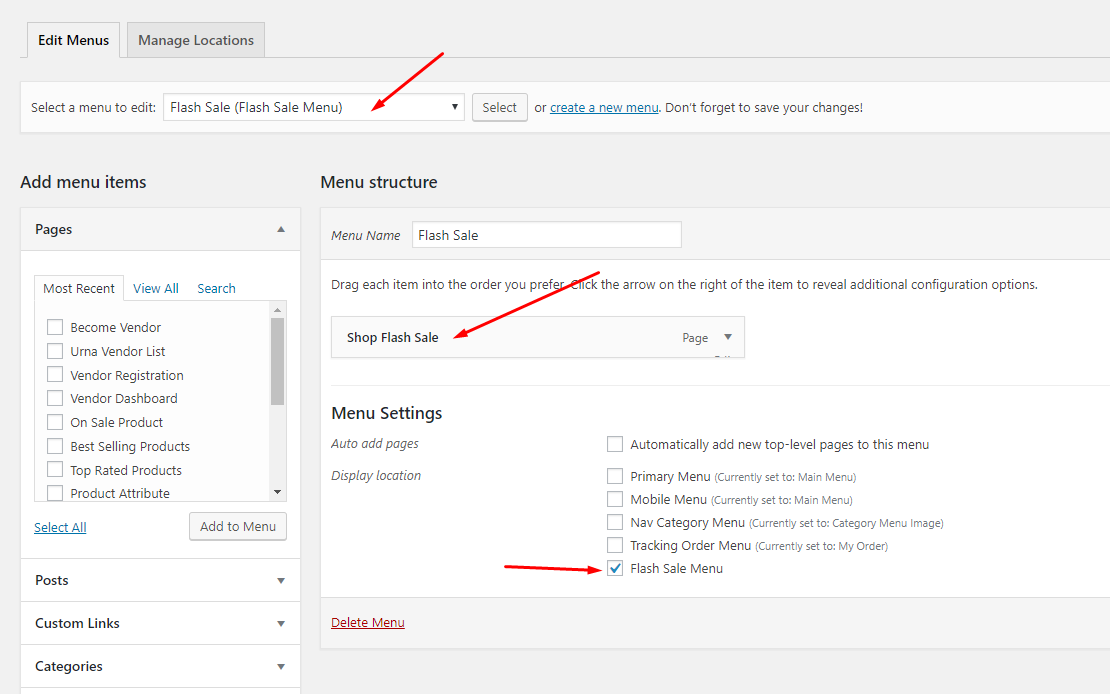Uncheck the Flash Sale Menu location
The image size is (1110, 694).
point(615,568)
